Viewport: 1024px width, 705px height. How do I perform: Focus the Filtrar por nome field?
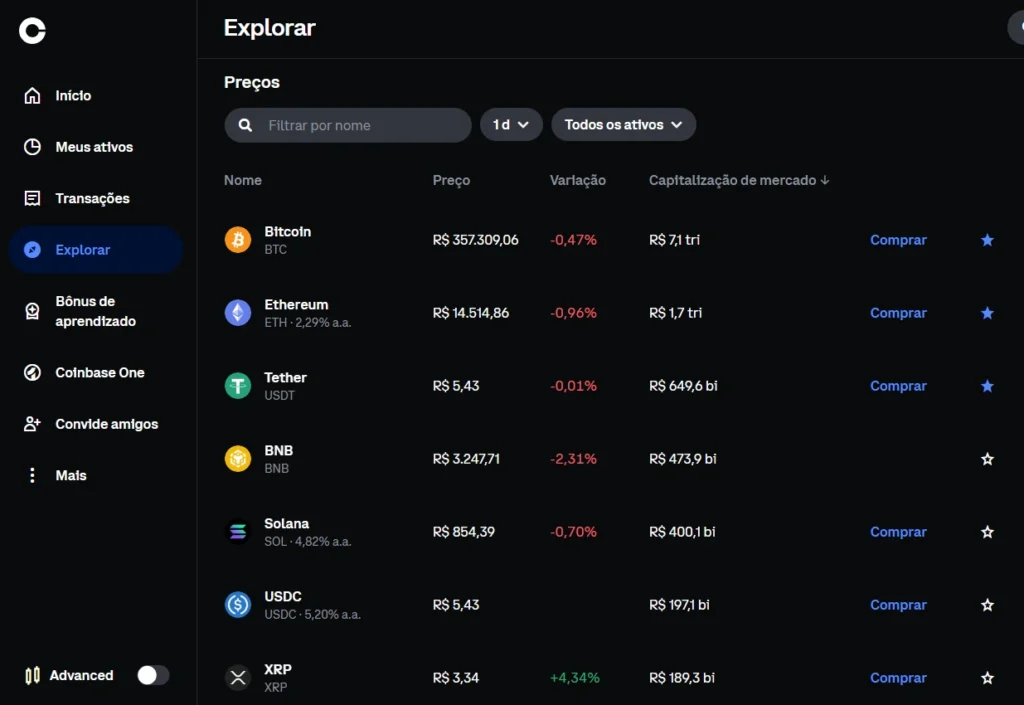[347, 125]
